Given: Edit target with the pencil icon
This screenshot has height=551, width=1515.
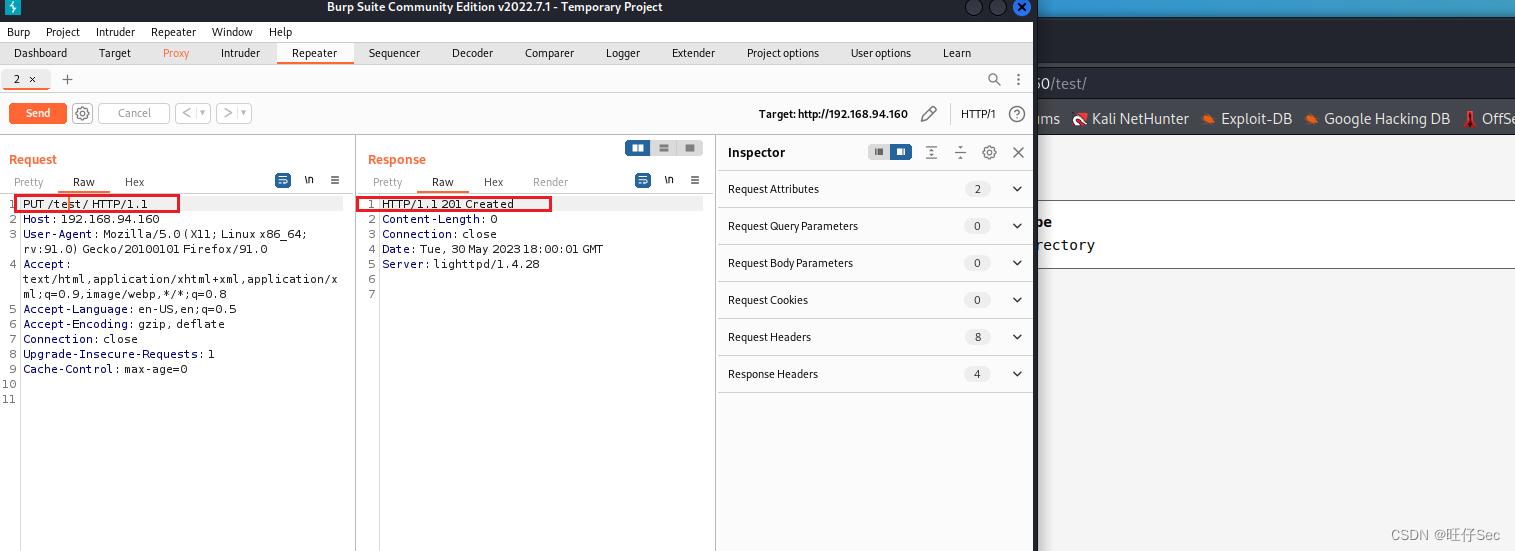Looking at the screenshot, I should [929, 114].
